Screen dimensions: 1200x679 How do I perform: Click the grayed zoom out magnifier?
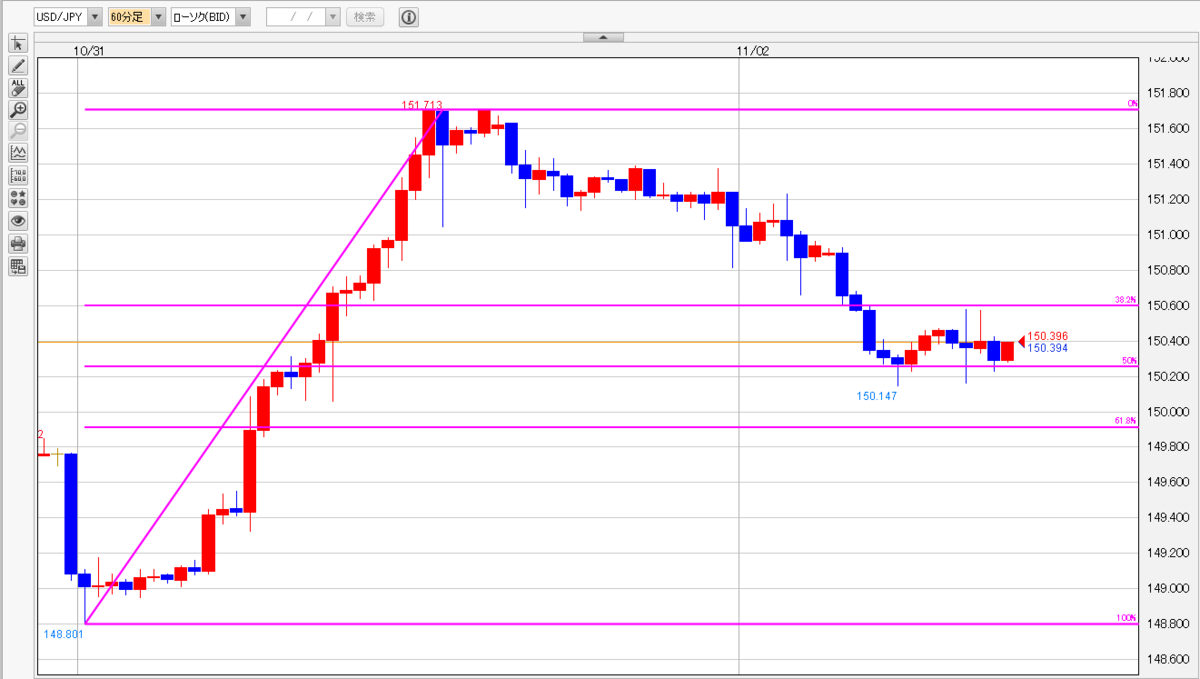tap(18, 132)
